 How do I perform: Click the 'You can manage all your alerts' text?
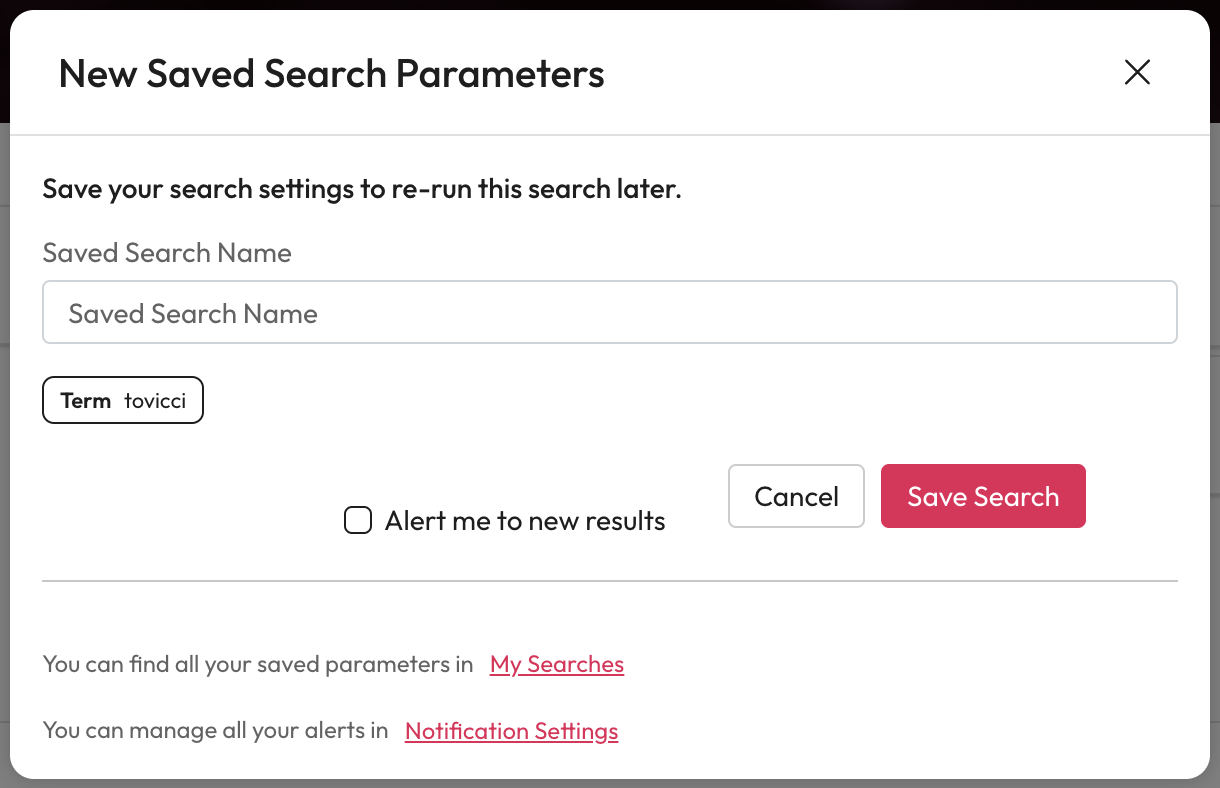(215, 731)
